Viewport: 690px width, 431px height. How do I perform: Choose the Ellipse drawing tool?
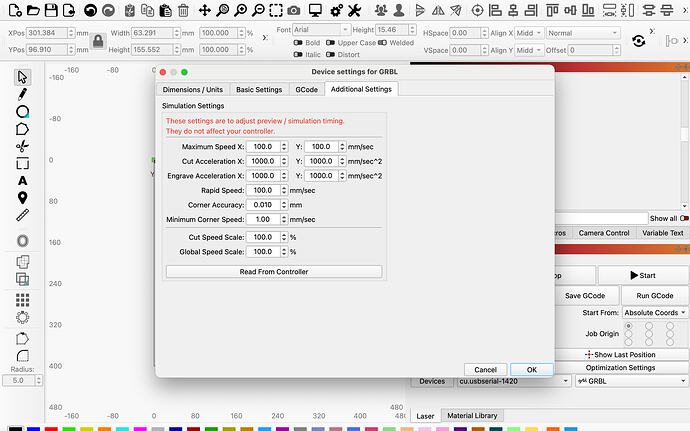(22, 111)
